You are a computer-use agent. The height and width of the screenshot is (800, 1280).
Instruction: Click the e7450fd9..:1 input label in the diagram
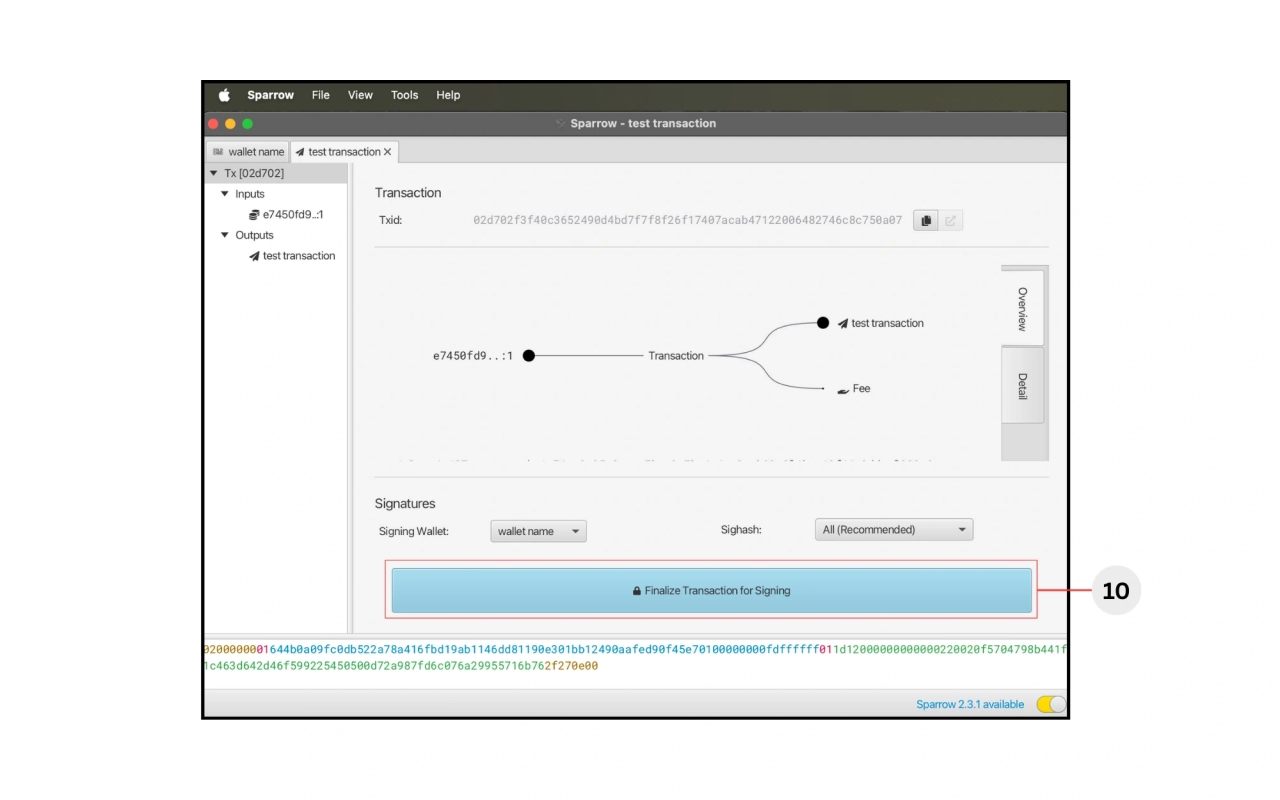point(472,356)
